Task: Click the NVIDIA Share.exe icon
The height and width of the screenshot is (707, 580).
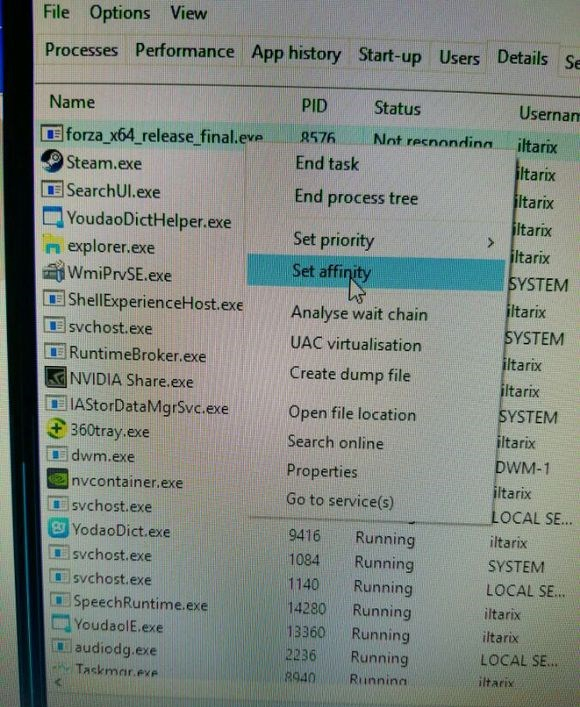Action: (56, 377)
